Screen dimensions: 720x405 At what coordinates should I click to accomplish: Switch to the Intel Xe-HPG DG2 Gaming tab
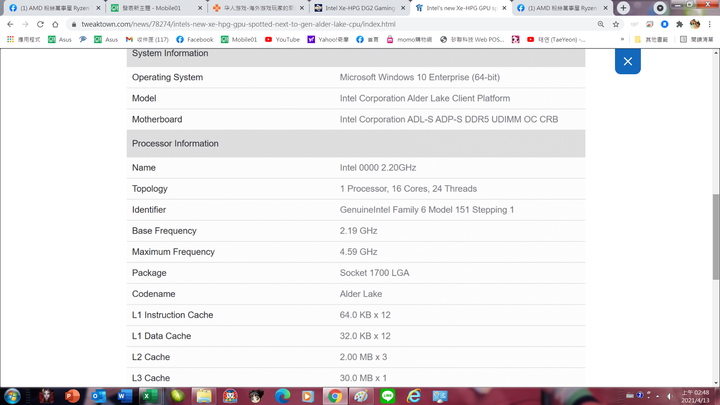(360, 8)
